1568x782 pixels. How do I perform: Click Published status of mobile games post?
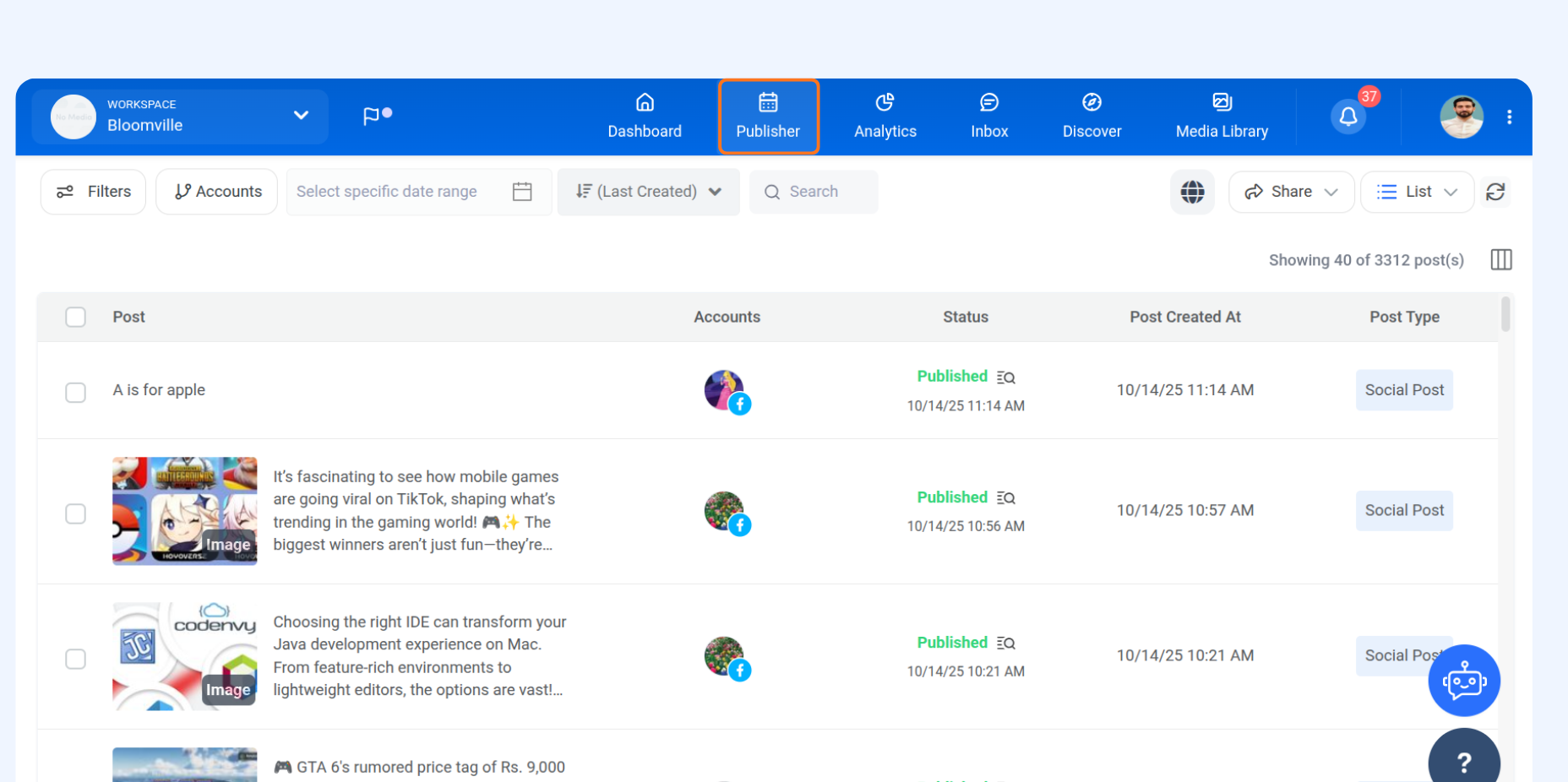tap(952, 497)
